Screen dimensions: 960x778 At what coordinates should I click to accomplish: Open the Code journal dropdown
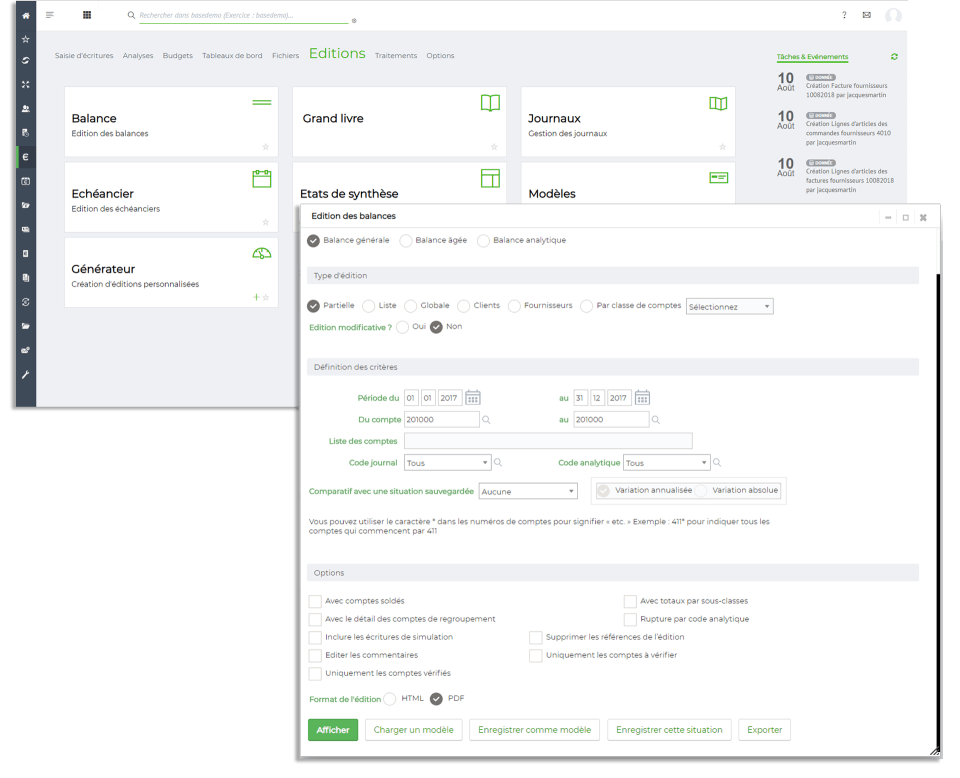448,463
